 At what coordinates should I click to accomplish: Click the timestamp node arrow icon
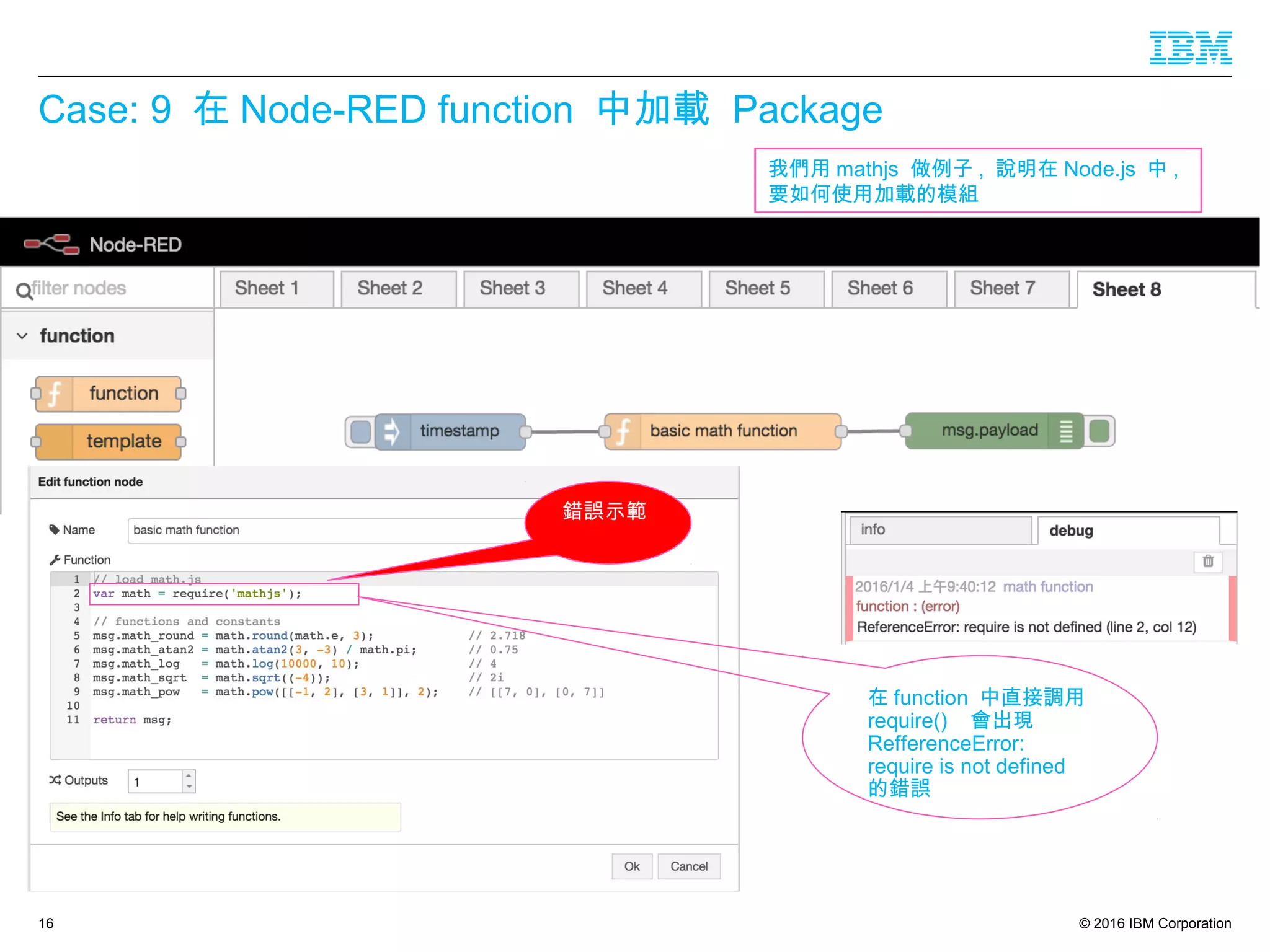click(391, 431)
